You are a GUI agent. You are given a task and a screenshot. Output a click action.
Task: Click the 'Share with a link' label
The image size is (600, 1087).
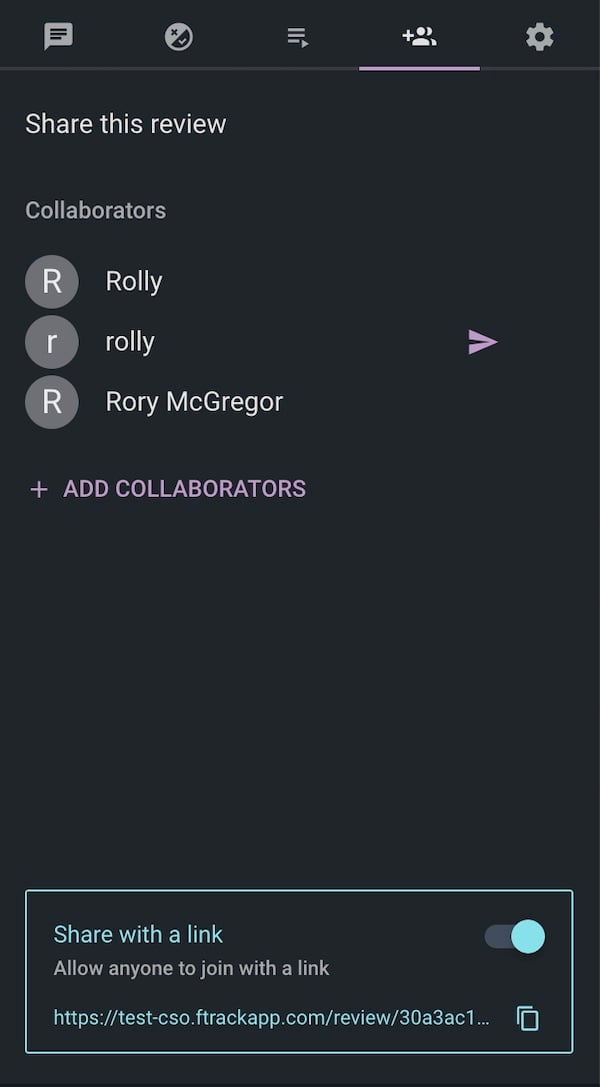pos(138,934)
